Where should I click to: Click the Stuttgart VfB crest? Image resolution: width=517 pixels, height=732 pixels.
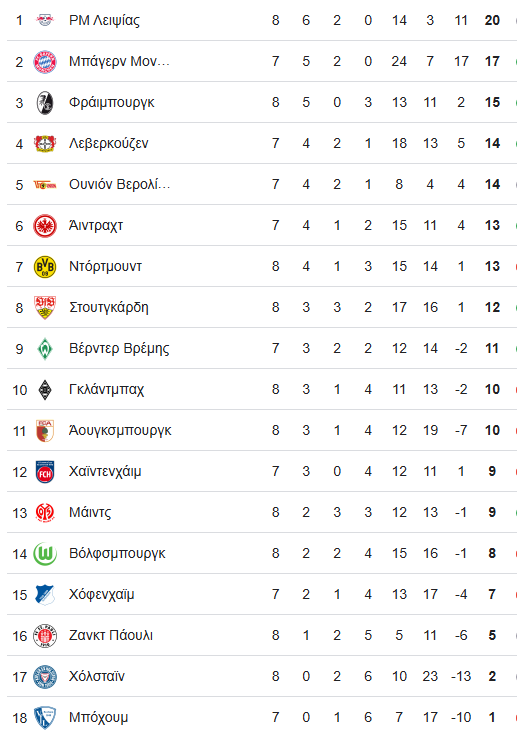(45, 308)
